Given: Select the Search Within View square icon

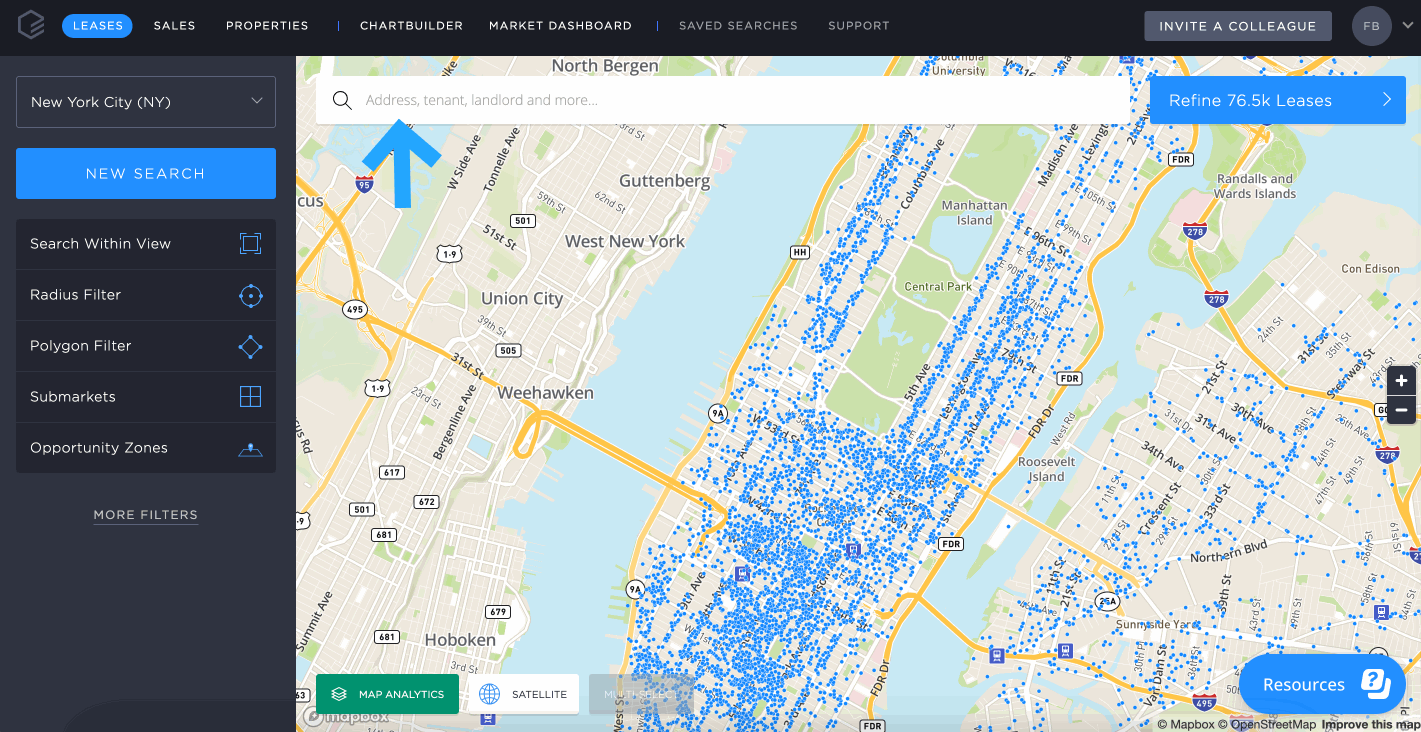Looking at the screenshot, I should click(x=250, y=243).
